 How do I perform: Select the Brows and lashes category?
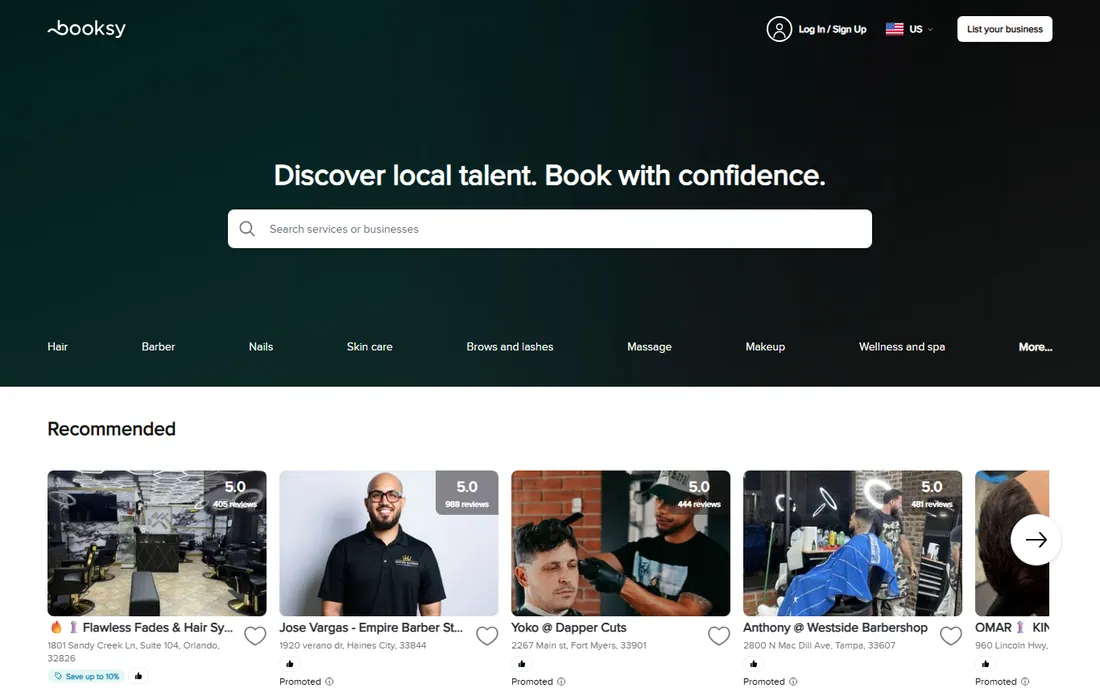(510, 346)
